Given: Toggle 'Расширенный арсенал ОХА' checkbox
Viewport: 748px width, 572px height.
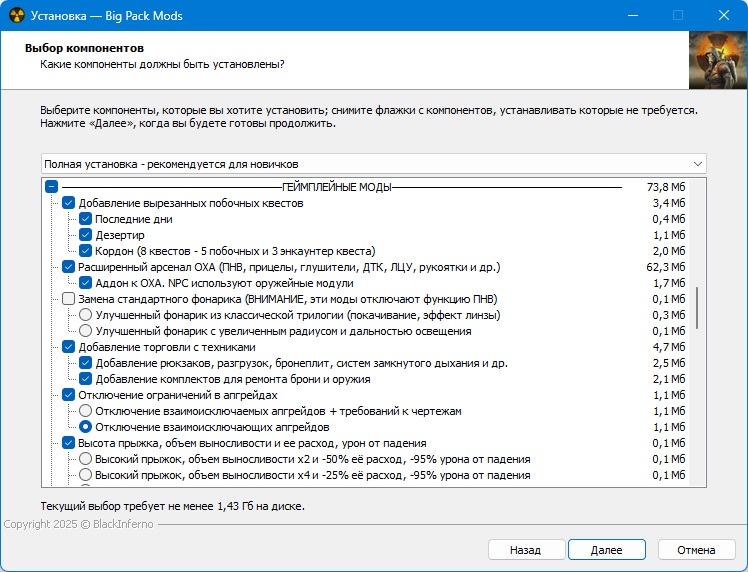Looking at the screenshot, I should coord(69,267).
